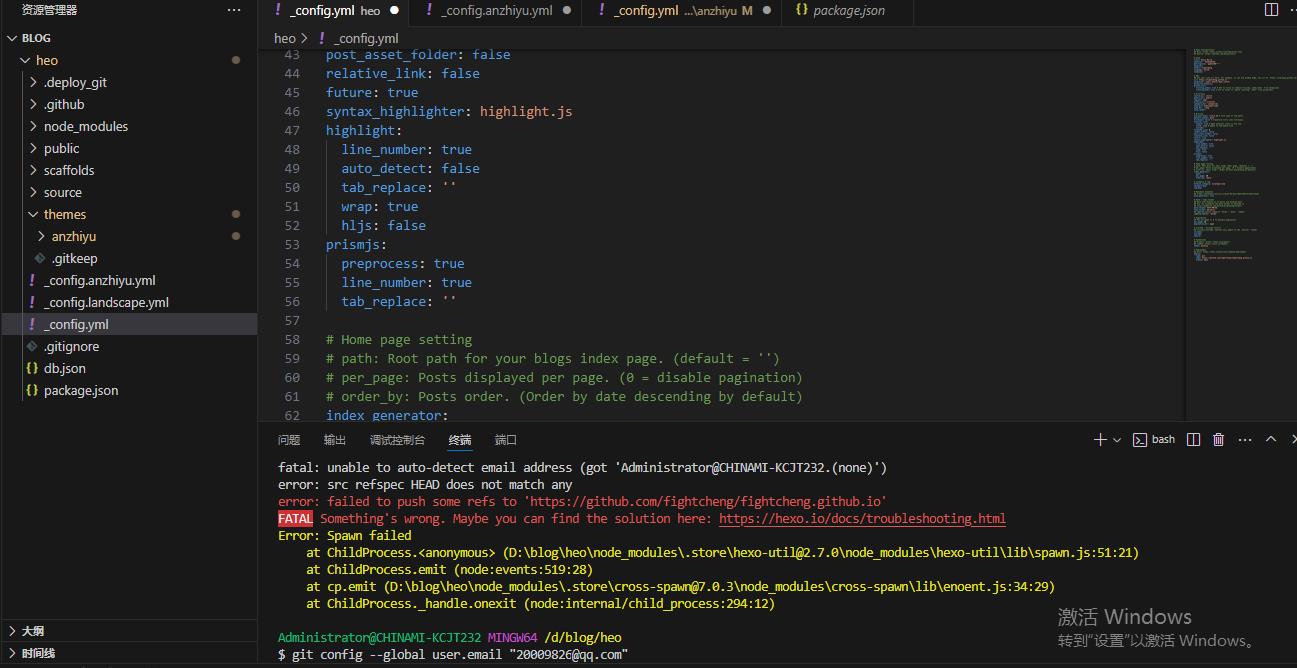Click the split editor icon at top right

click(x=1271, y=10)
